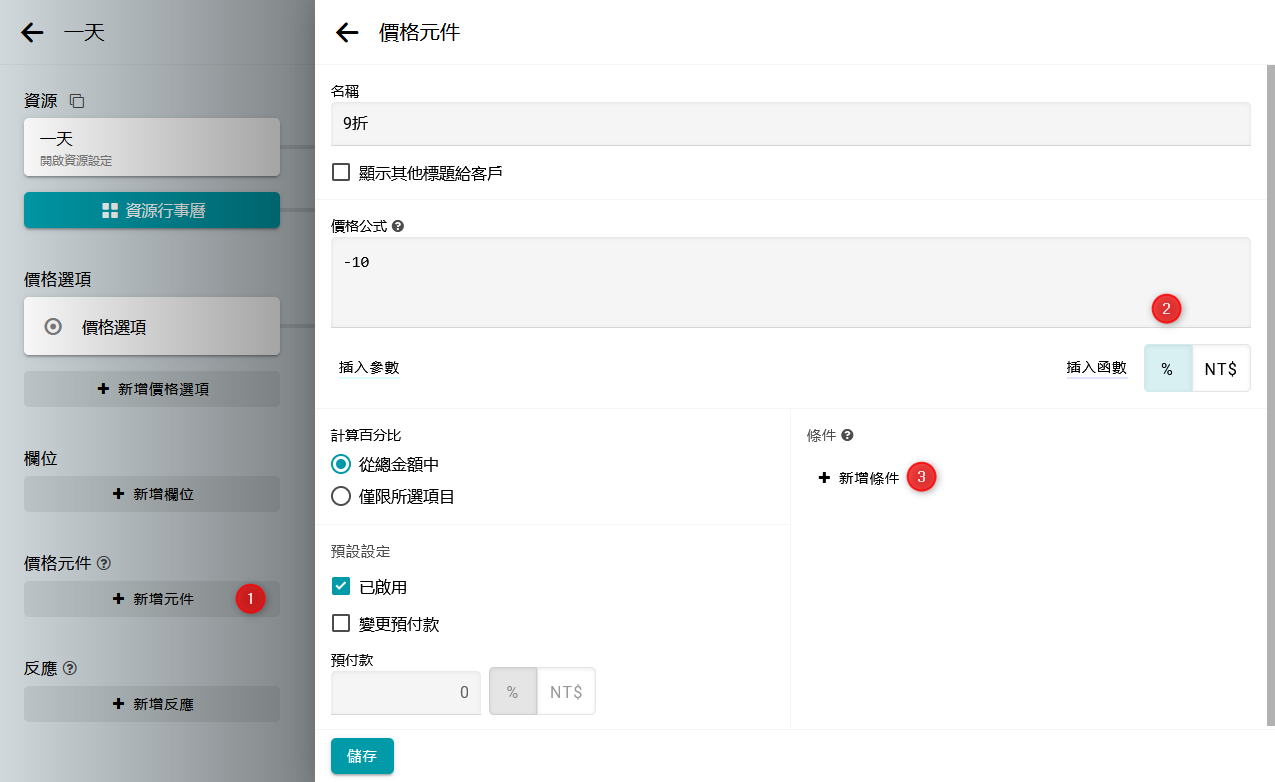Image resolution: width=1275 pixels, height=782 pixels.
Task: Click the copy icon next to 資源
Action: (x=77, y=101)
